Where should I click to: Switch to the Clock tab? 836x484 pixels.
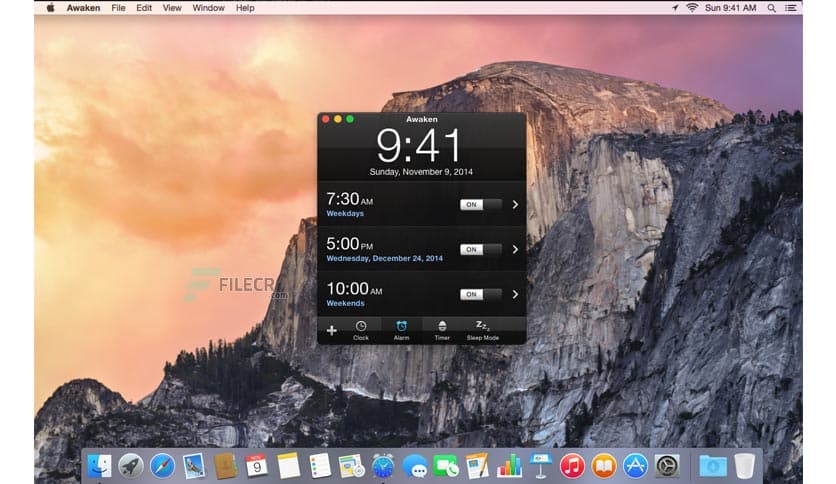pyautogui.click(x=361, y=330)
